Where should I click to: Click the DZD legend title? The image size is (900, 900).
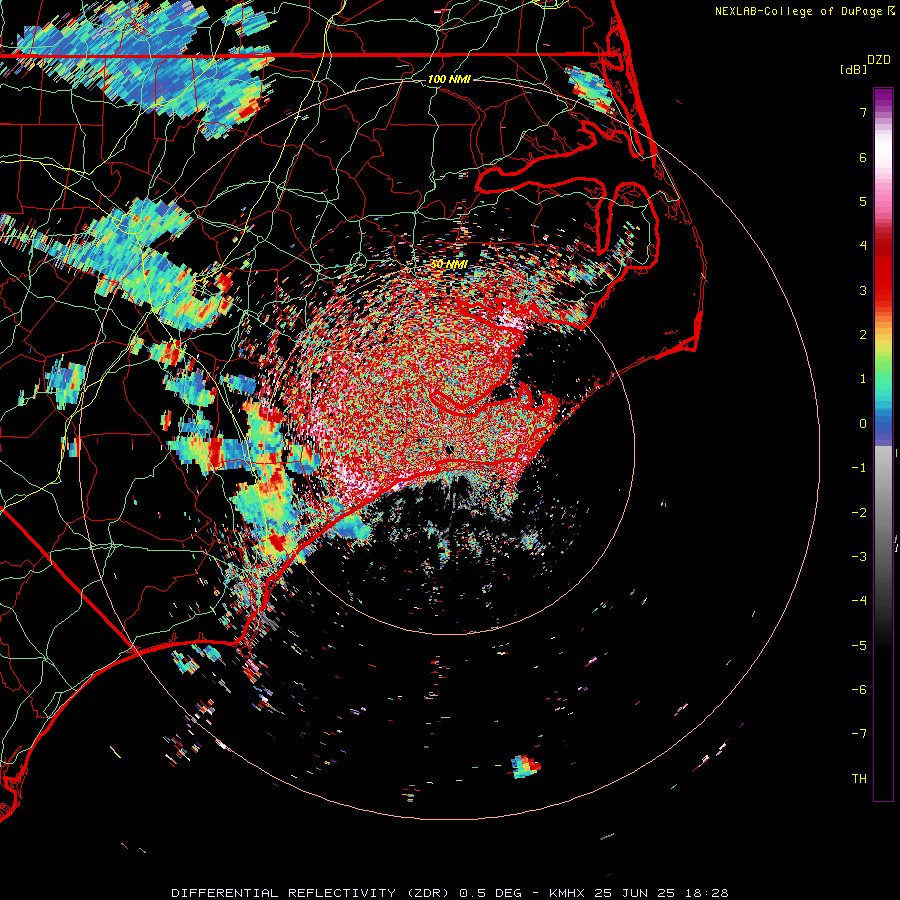(x=879, y=60)
